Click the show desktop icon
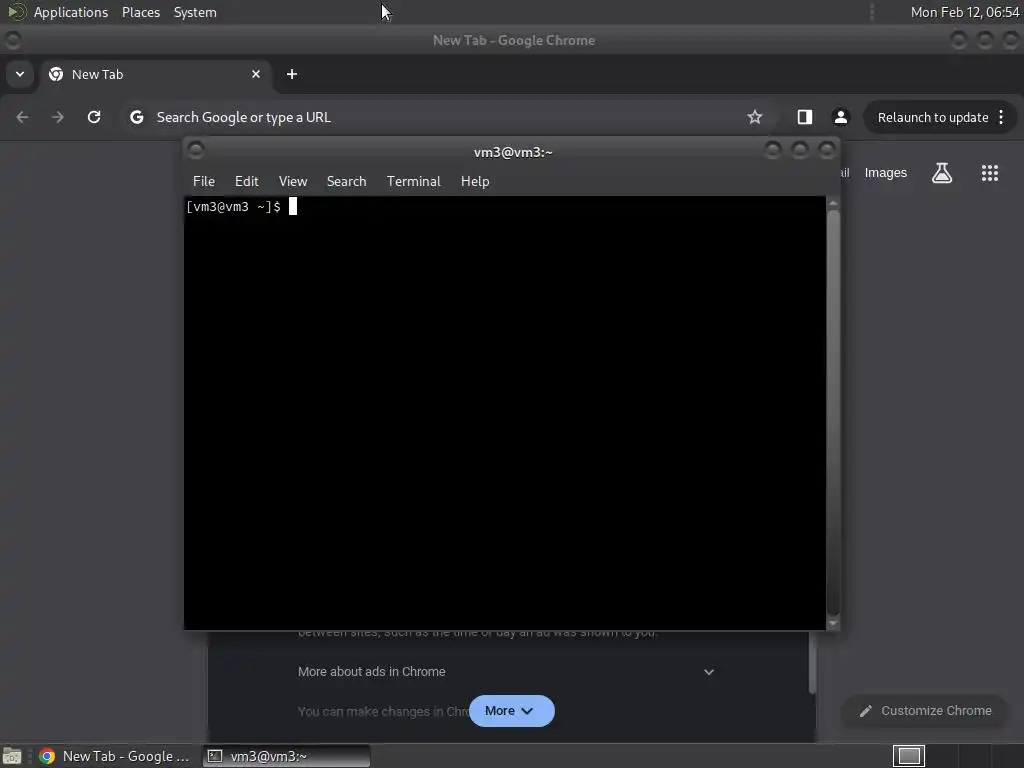The image size is (1024, 768). click(x=12, y=756)
